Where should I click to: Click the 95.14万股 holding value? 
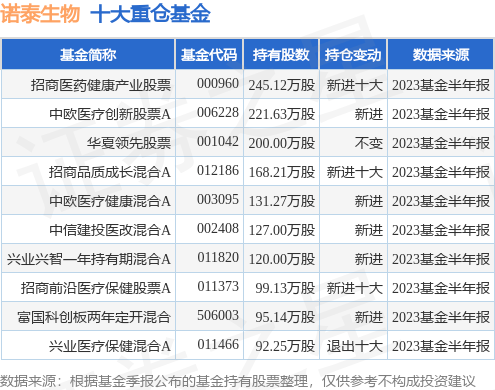click(x=285, y=317)
